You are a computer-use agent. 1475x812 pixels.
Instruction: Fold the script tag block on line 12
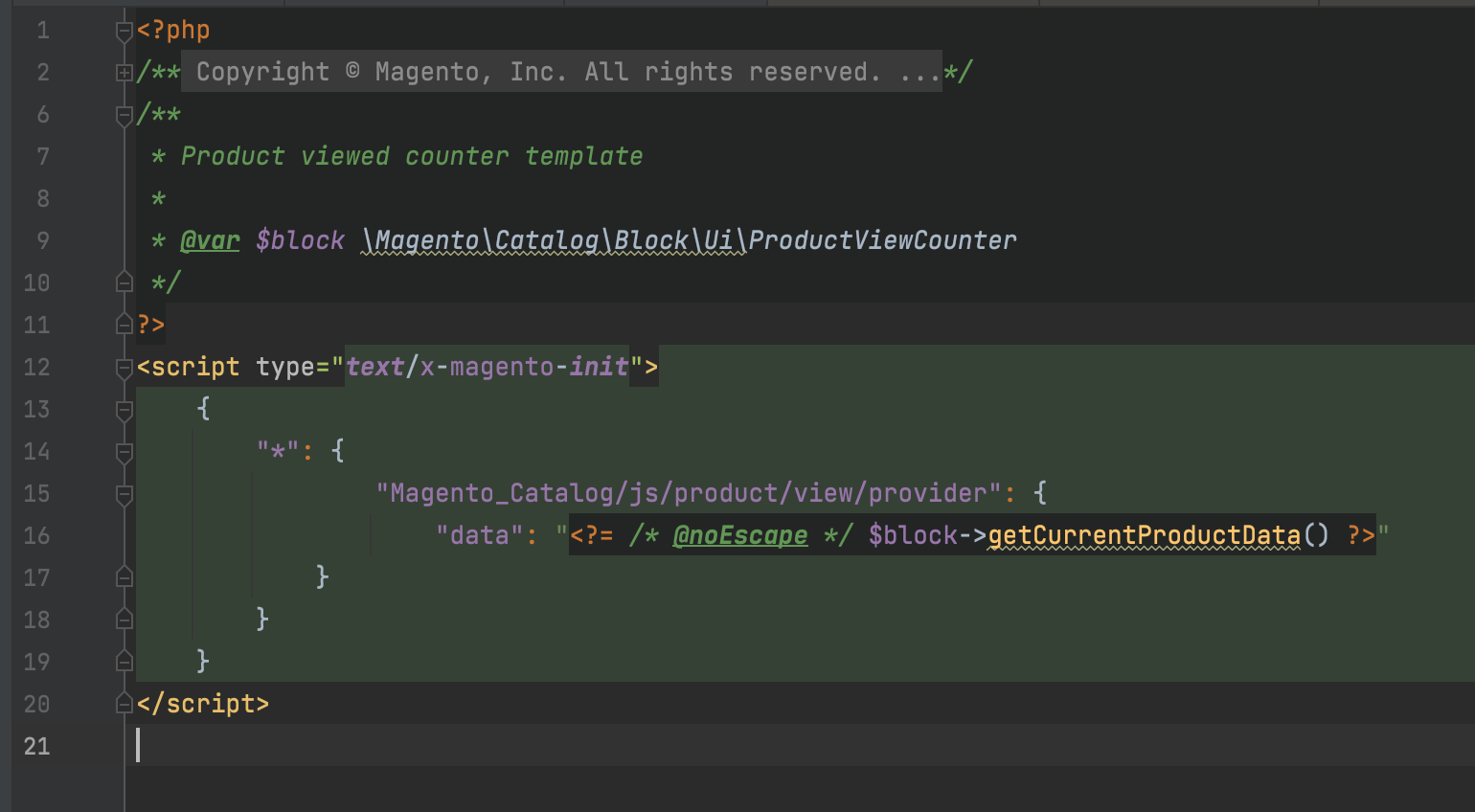pos(124,368)
